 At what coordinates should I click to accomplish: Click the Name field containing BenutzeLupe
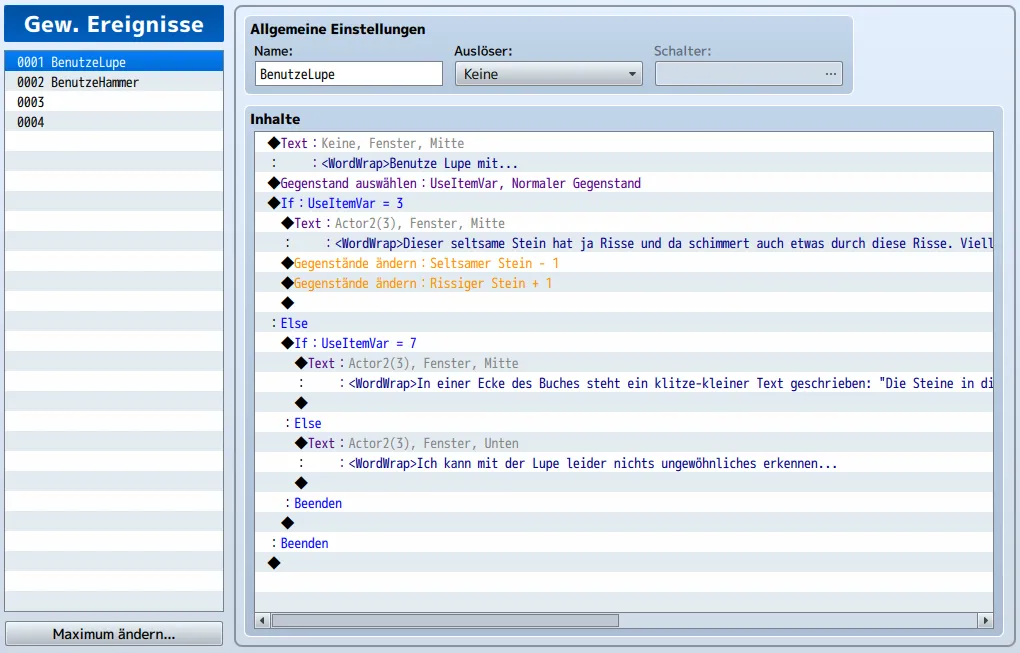[349, 74]
